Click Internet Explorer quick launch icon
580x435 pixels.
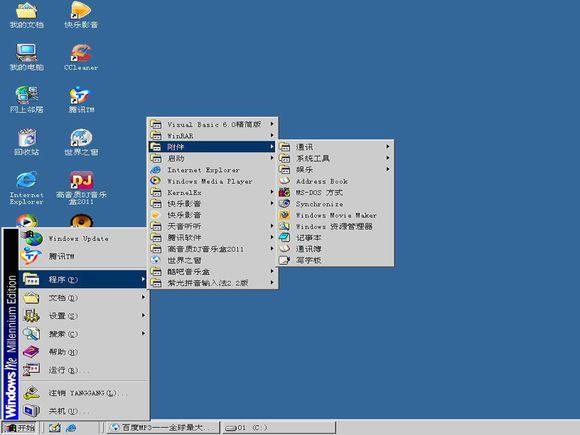pos(71,428)
